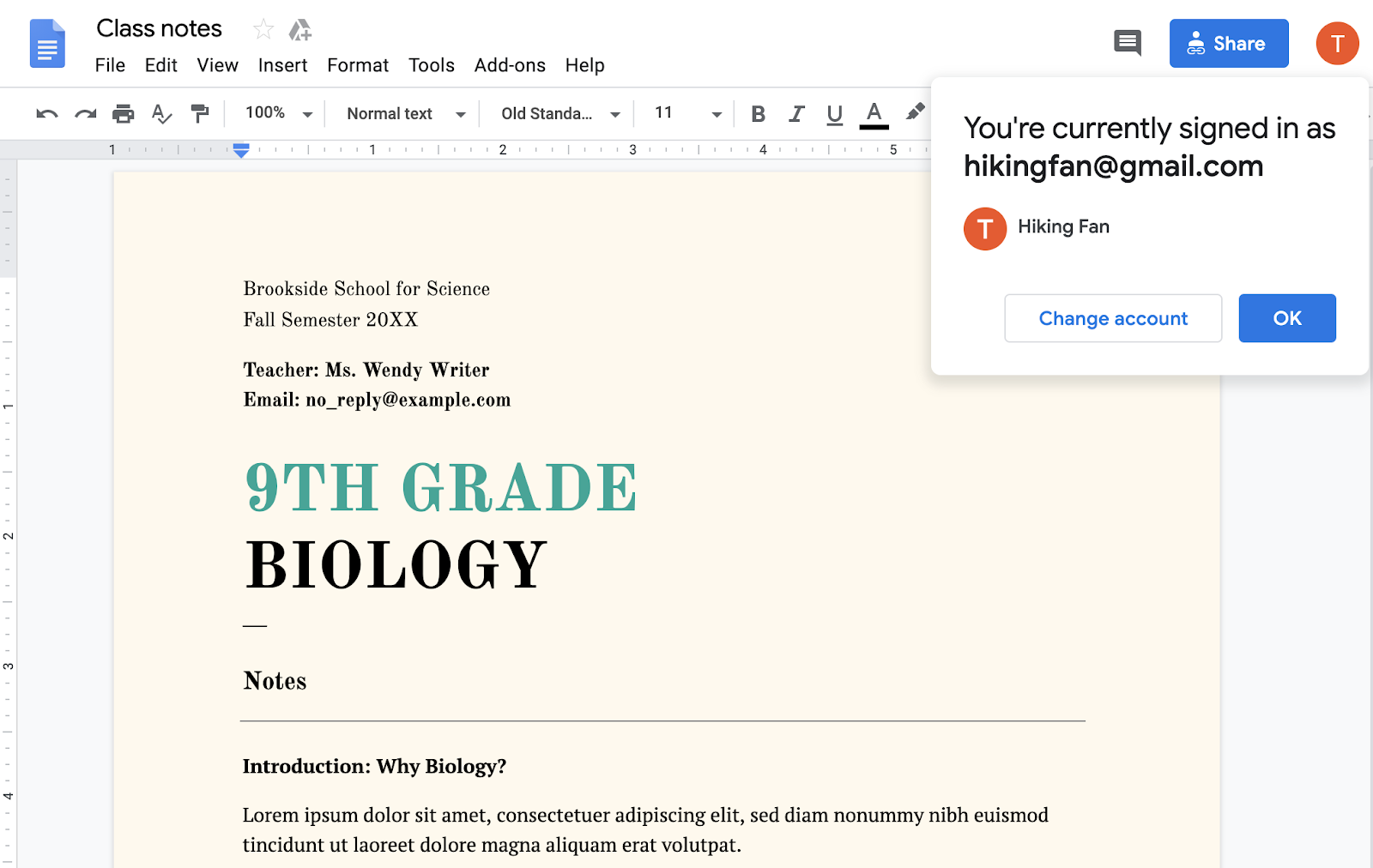Screen dimensions: 1373x868
Task: Open the Add-ons menu
Action: point(510,65)
